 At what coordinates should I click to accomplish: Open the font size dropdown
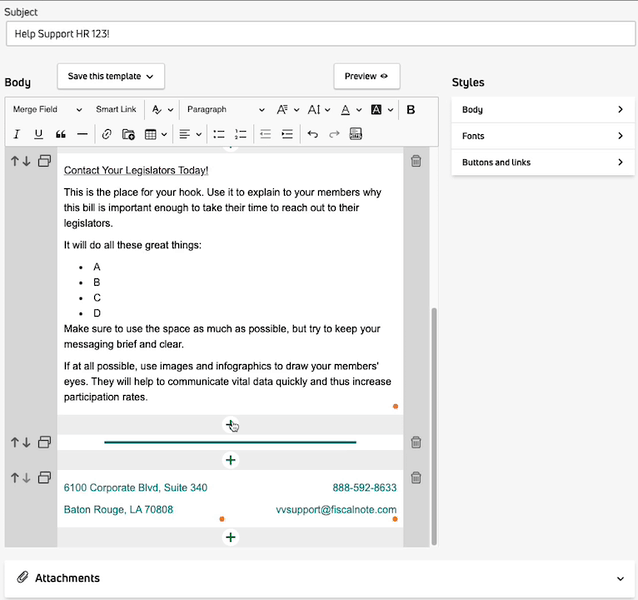pos(319,109)
